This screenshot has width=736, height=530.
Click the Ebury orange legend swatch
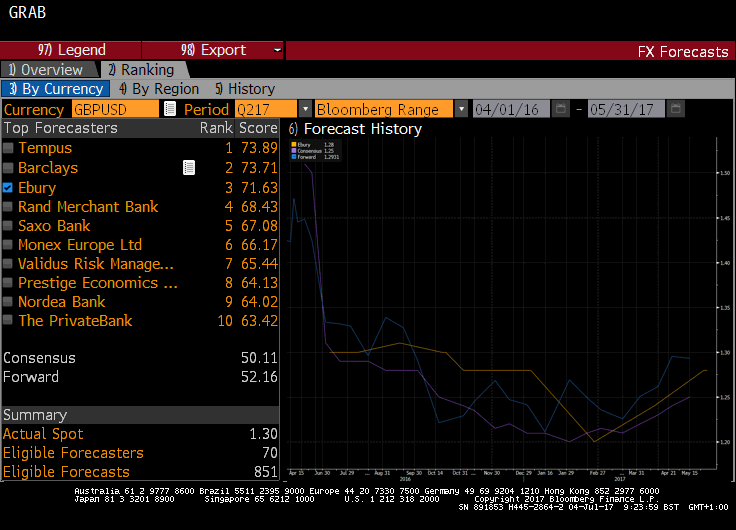294,145
